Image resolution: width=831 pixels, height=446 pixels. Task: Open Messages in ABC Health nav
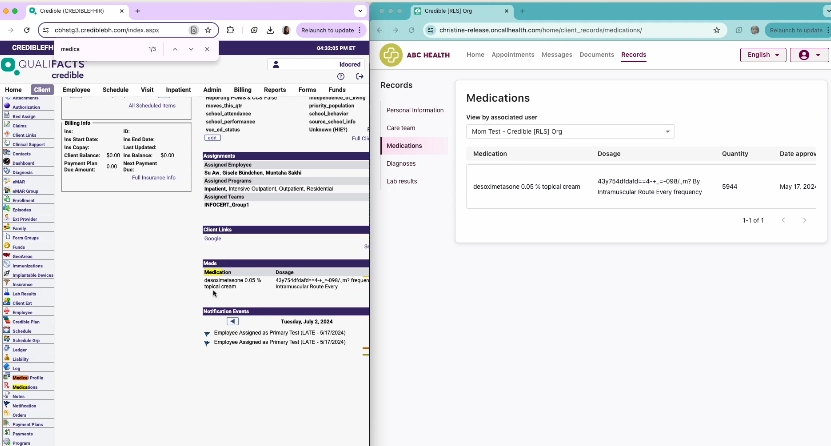pos(556,55)
